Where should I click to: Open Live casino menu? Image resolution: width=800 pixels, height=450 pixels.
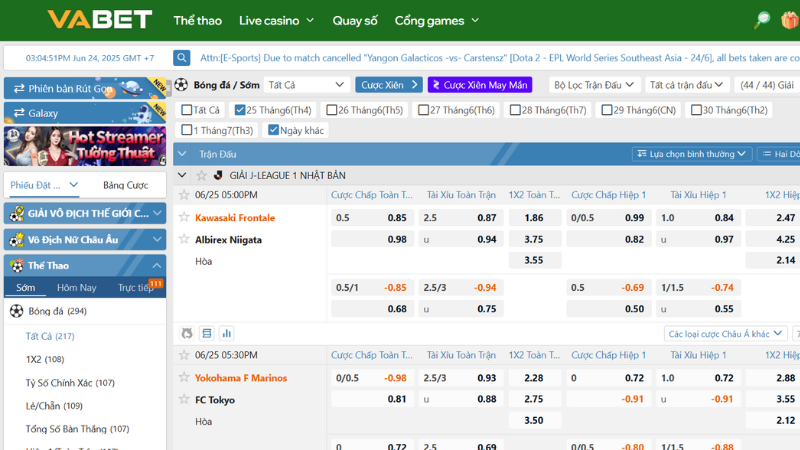(x=276, y=20)
